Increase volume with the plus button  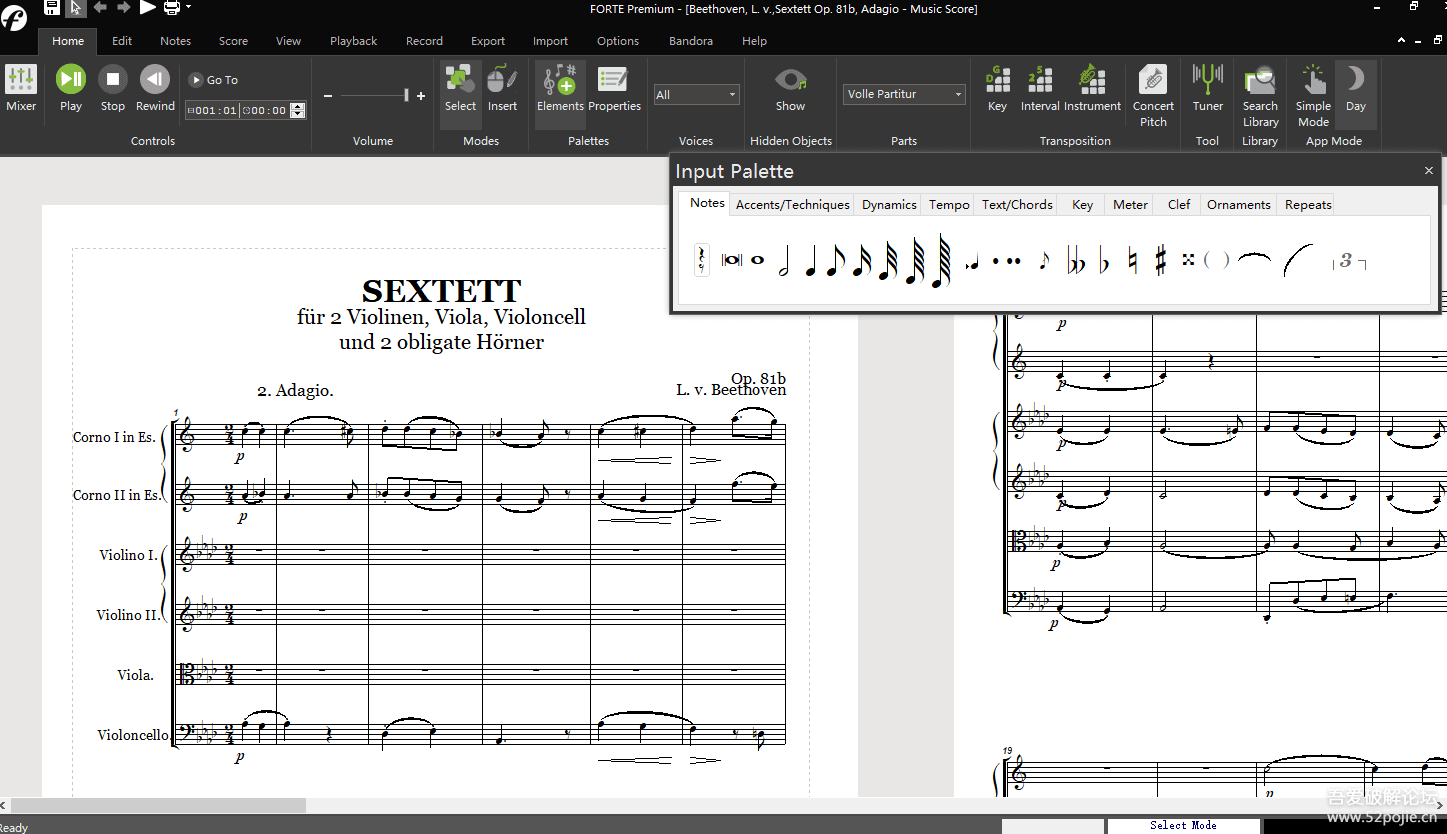click(x=421, y=96)
